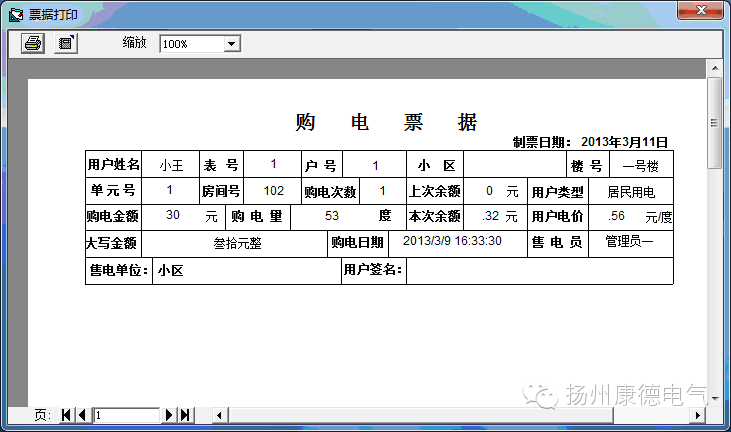731x432 pixels.
Task: Click the building value 一号楼
Action: (x=641, y=166)
